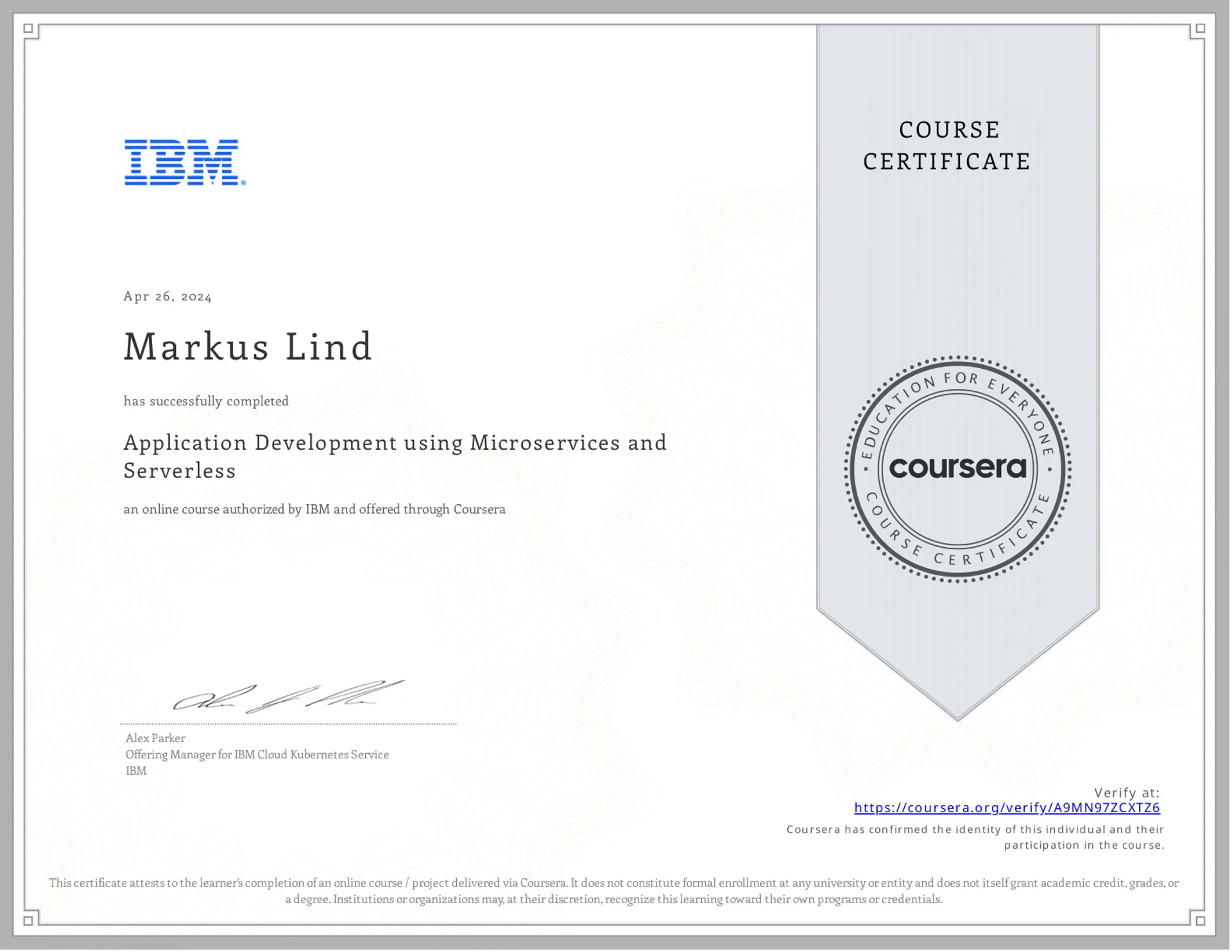Click the course title Application Development using Microservices

[x=395, y=457]
